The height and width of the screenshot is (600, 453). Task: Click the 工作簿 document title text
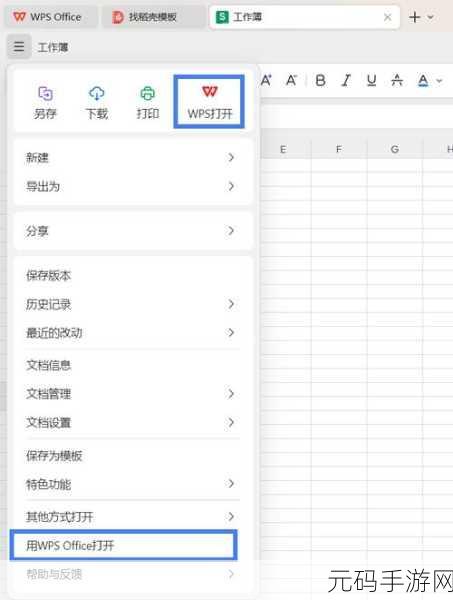(53, 47)
